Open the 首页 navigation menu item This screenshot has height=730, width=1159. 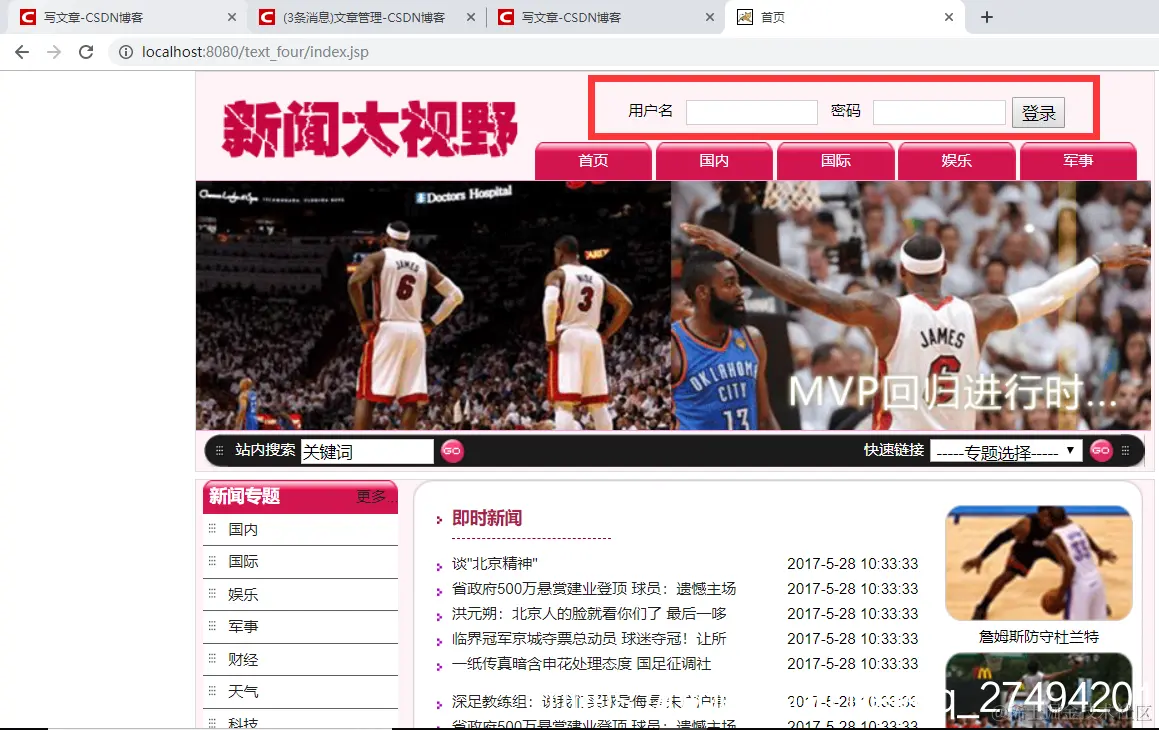tap(593, 161)
